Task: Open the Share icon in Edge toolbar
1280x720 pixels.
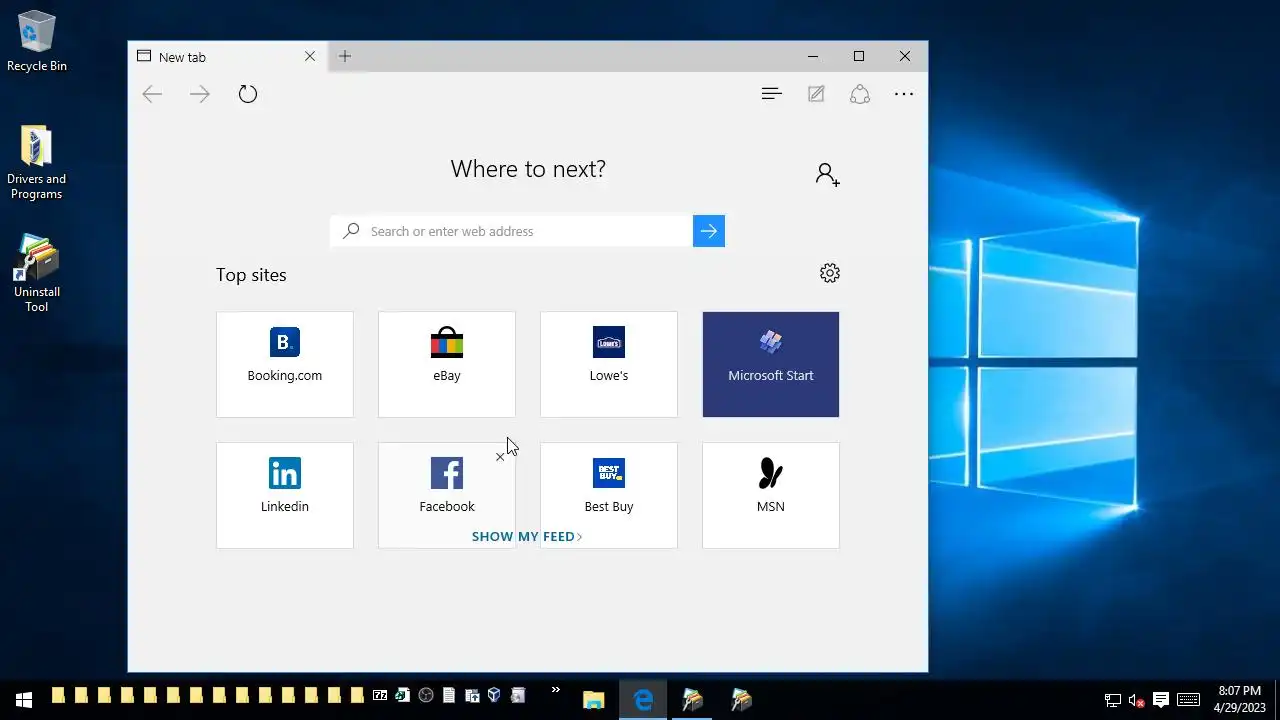Action: (x=860, y=94)
